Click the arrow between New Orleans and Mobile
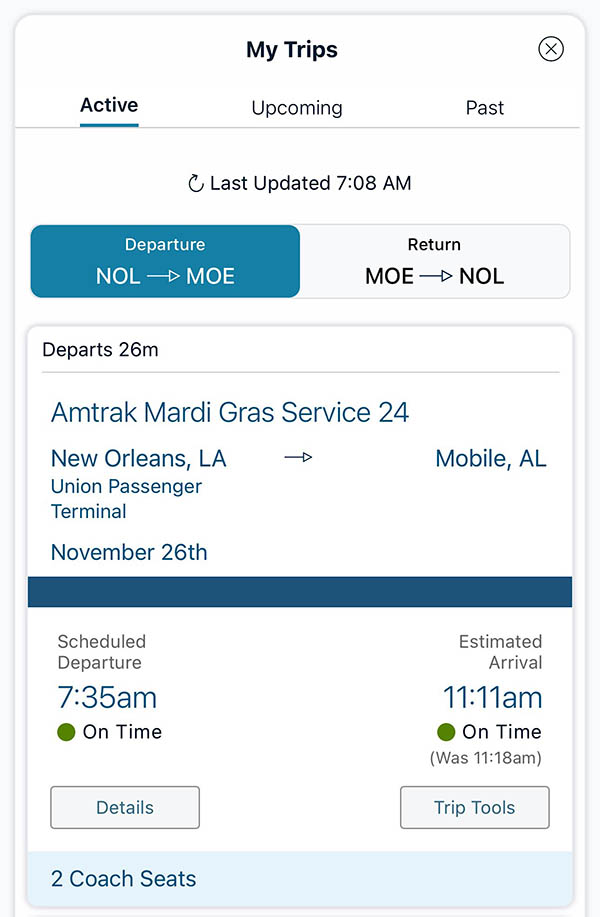This screenshot has height=917, width=600. (x=297, y=457)
